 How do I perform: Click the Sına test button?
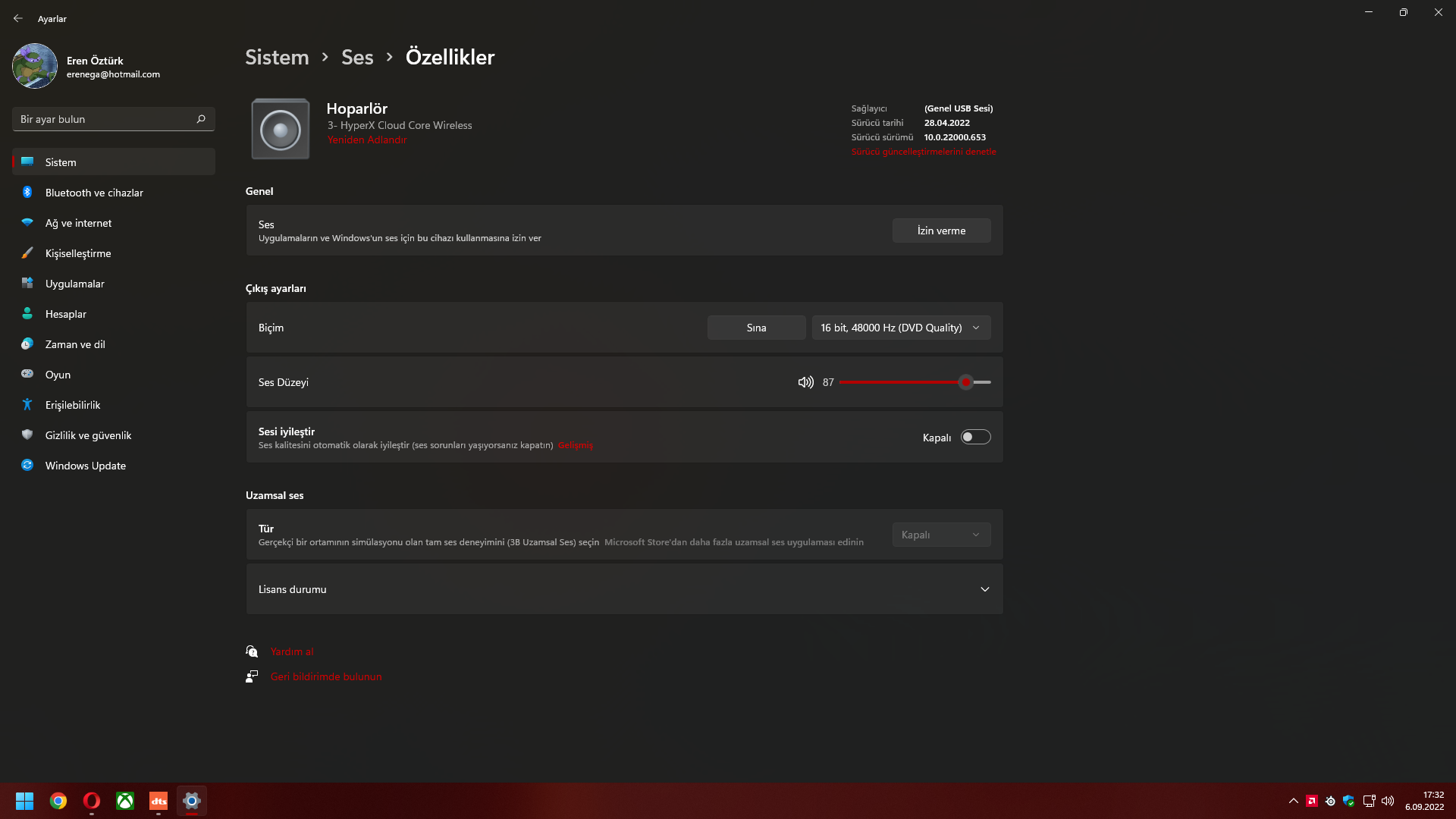[x=756, y=328]
